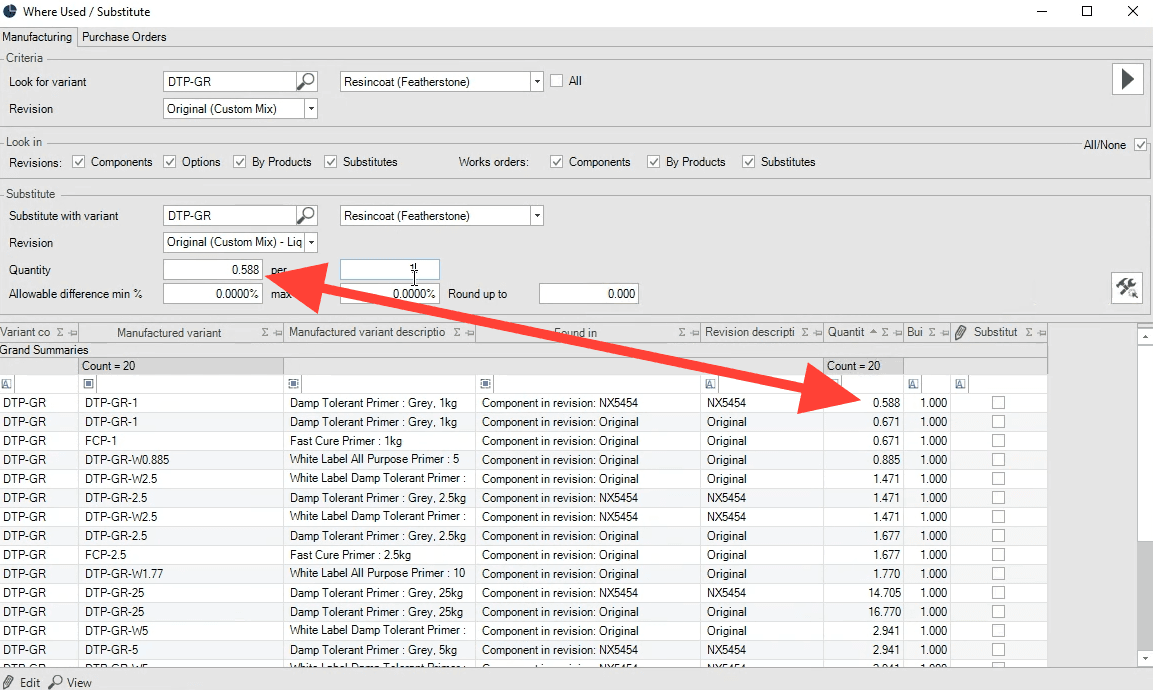Toggle the Options checkbox
This screenshot has width=1153, height=690.
pyautogui.click(x=170, y=162)
